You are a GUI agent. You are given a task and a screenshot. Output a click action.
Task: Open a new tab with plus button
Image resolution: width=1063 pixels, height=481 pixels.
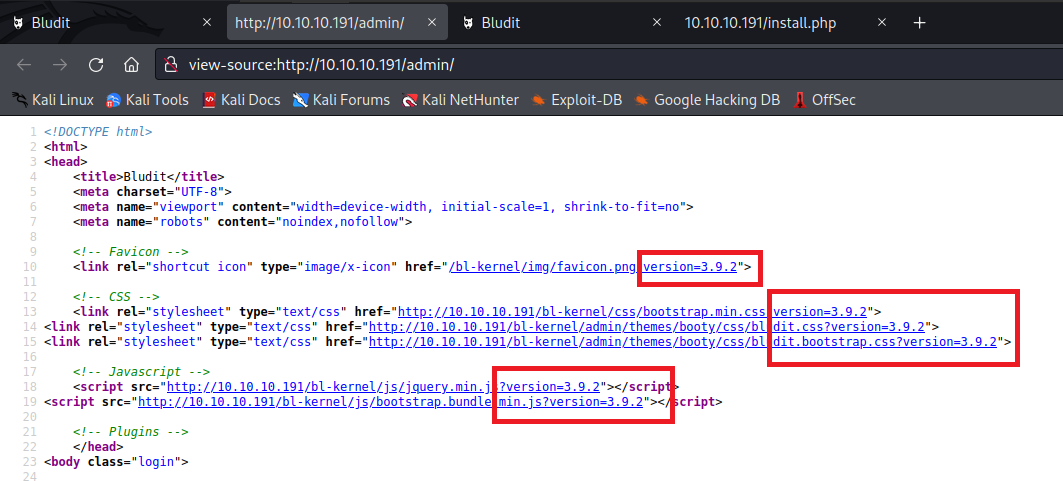point(919,22)
